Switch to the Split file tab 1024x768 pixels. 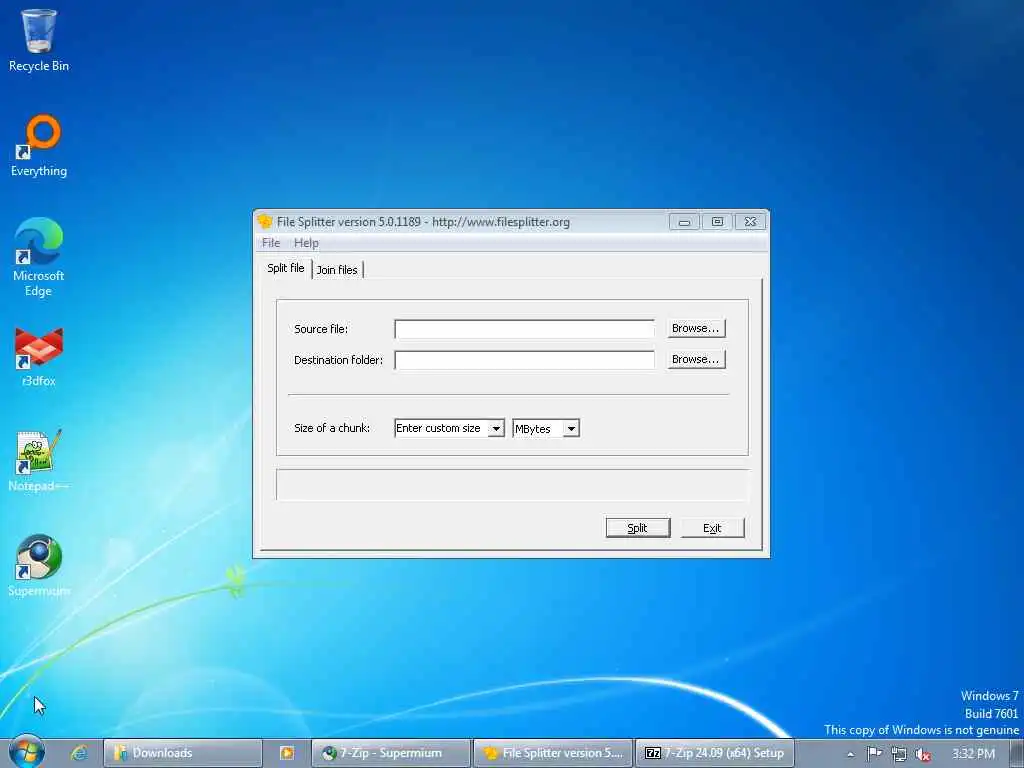tap(286, 268)
